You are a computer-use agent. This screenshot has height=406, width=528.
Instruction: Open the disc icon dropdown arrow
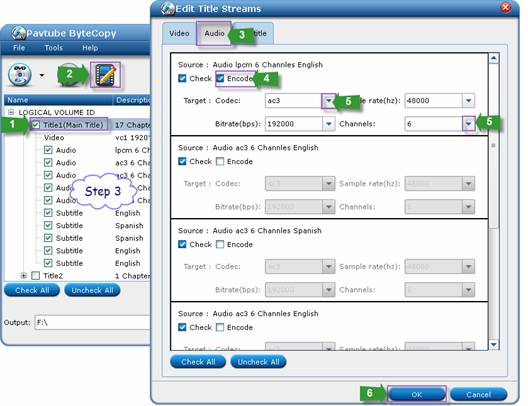pos(42,75)
